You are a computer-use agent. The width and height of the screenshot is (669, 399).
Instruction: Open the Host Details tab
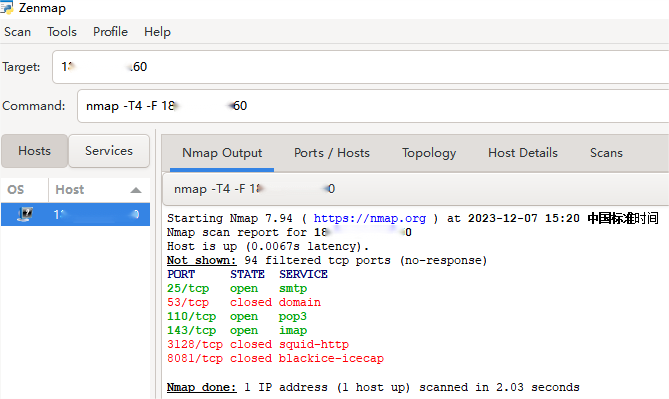pyautogui.click(x=523, y=153)
